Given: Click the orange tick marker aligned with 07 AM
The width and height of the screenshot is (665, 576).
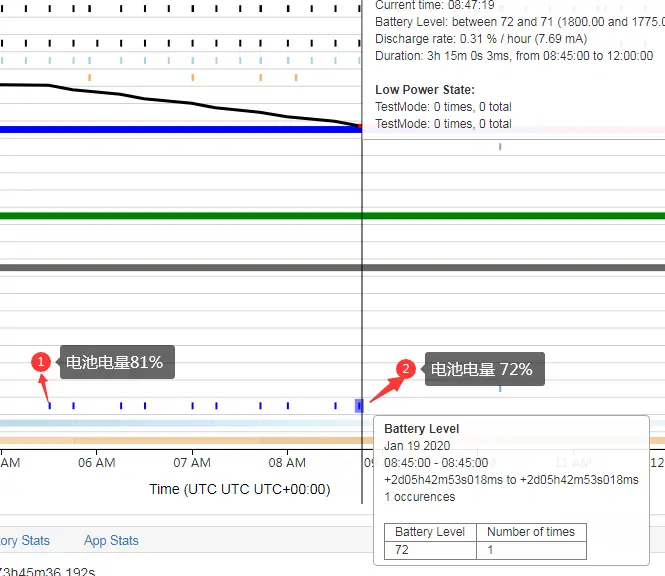Looking at the screenshot, I should coord(193,77).
